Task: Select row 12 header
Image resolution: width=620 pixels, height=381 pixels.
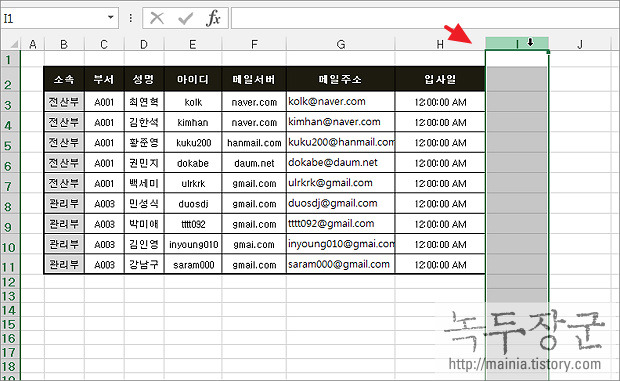Action: (x=10, y=282)
